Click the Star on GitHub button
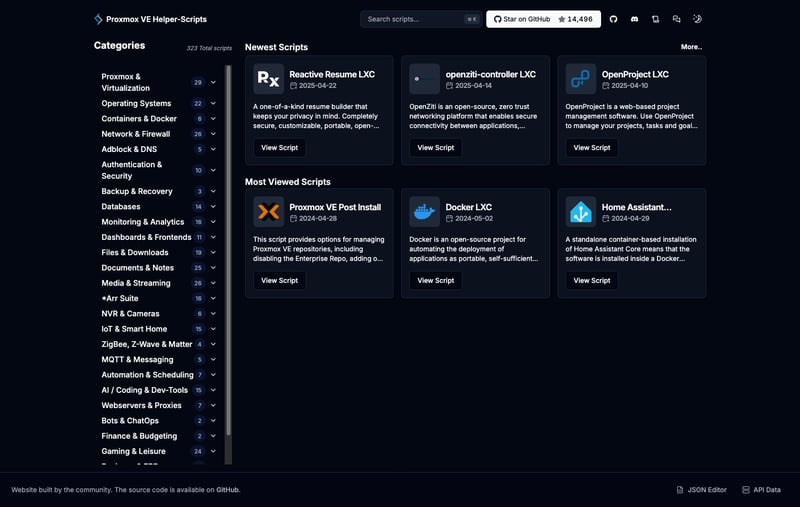 coord(543,19)
